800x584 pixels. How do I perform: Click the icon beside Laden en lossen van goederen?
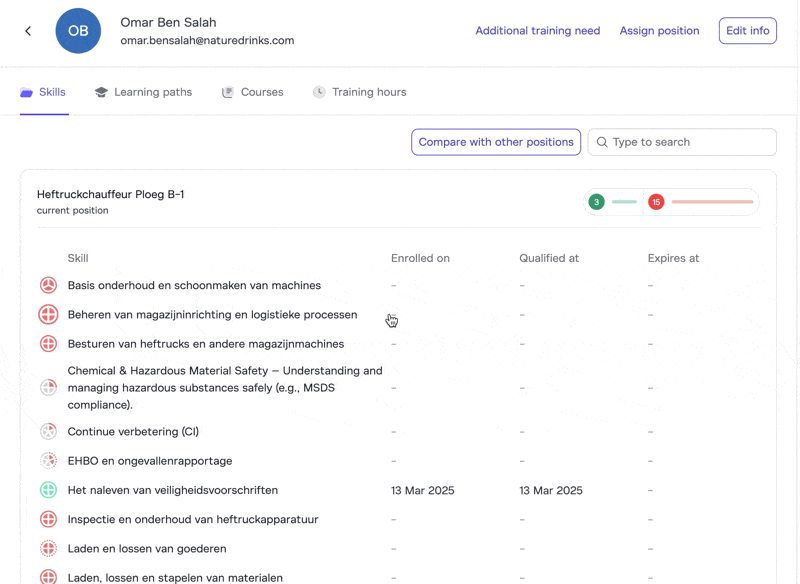(x=48, y=548)
